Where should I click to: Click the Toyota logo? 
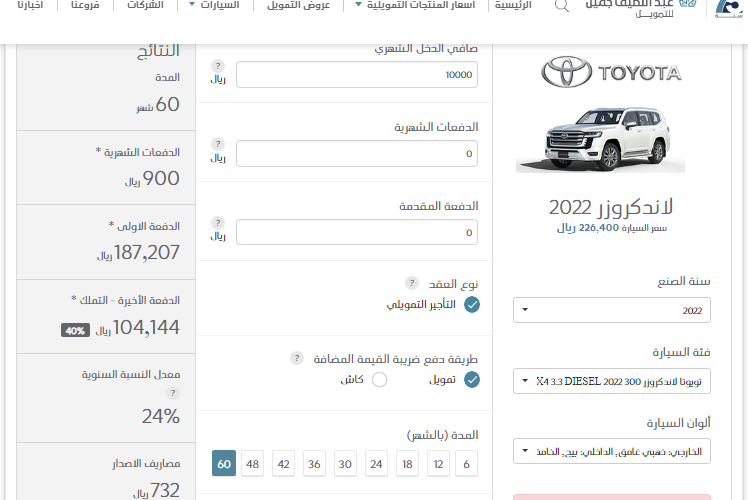[x=612, y=72]
